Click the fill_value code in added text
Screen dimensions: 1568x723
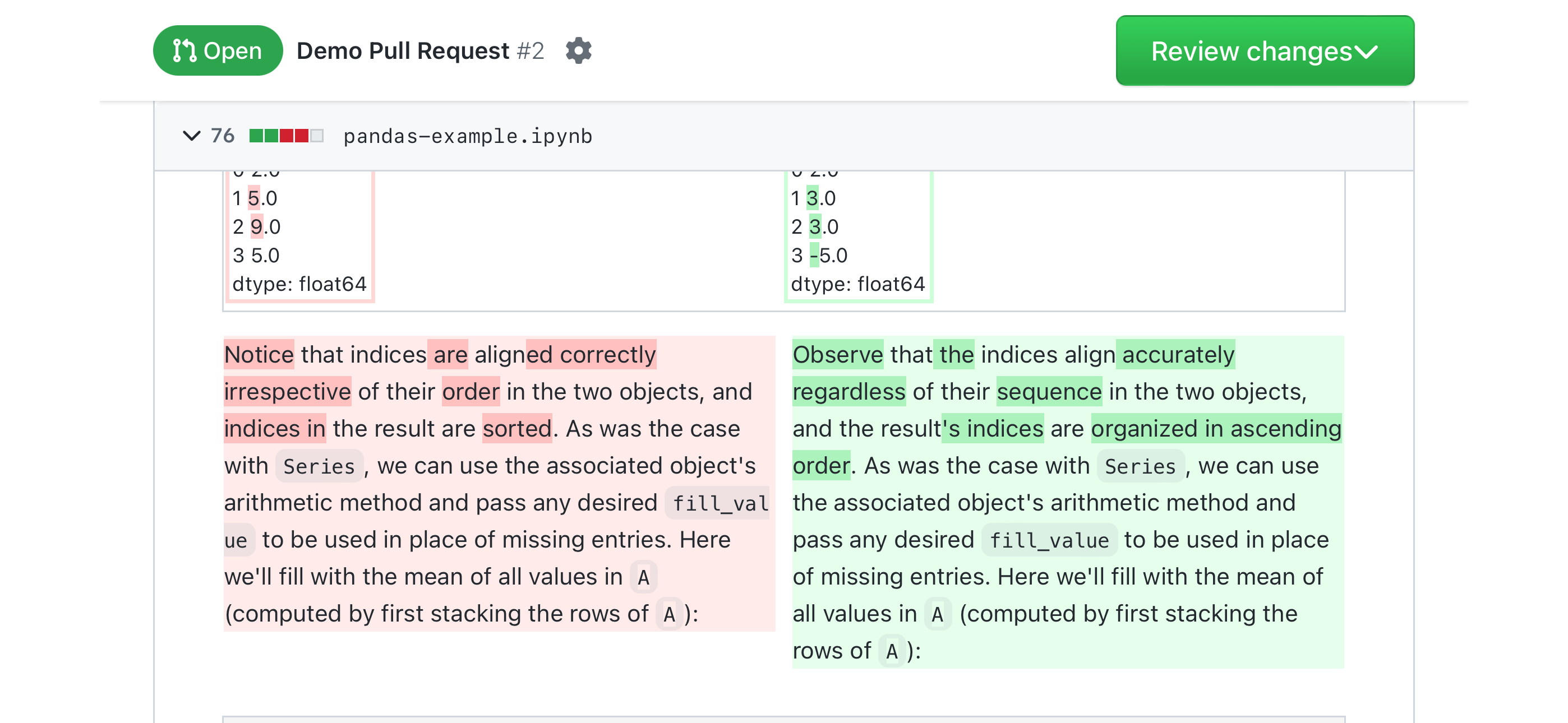tap(1049, 540)
